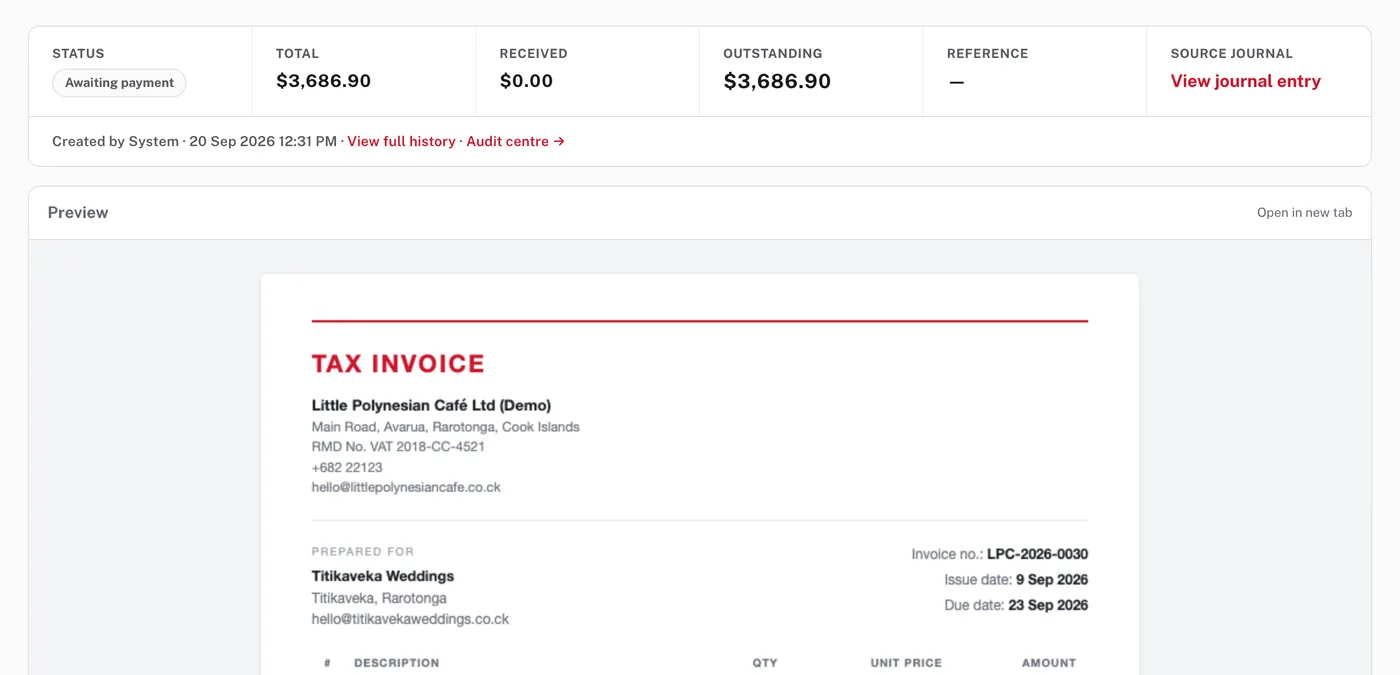Select customer name Titikaveka Weddings
This screenshot has width=1400, height=675.
tap(383, 576)
